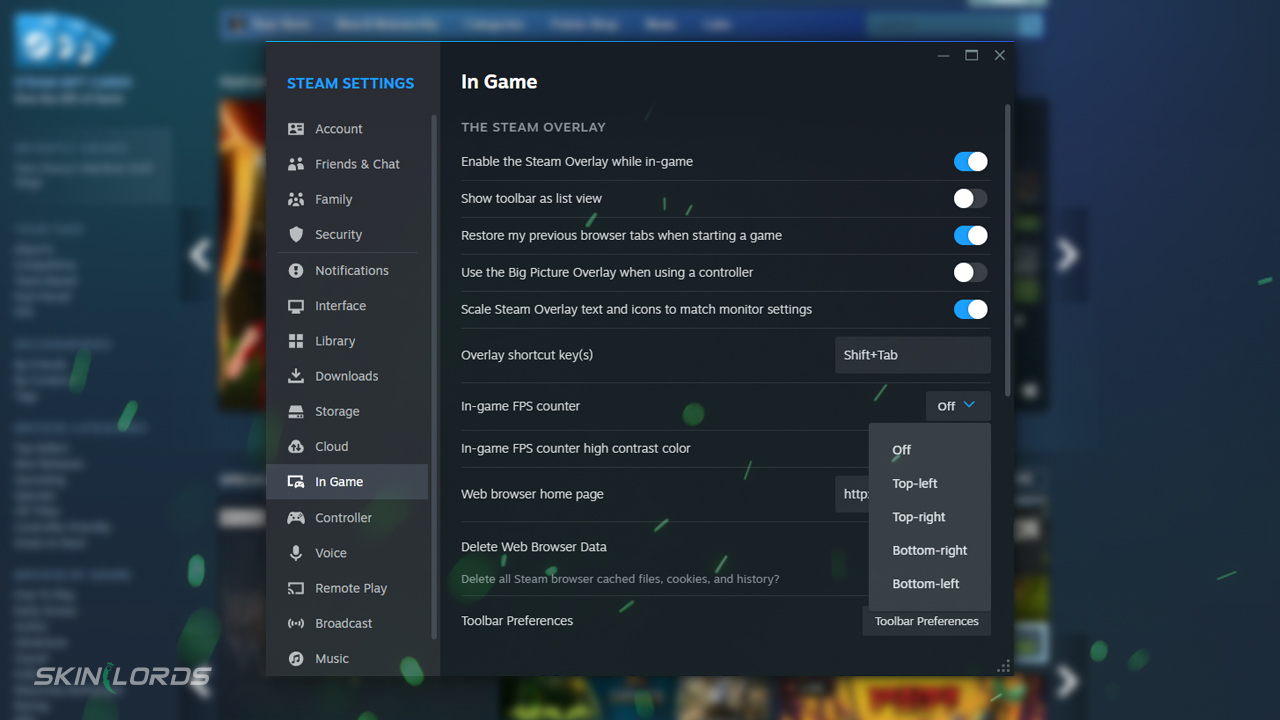
Task: Open the Library settings tab
Action: point(347,341)
